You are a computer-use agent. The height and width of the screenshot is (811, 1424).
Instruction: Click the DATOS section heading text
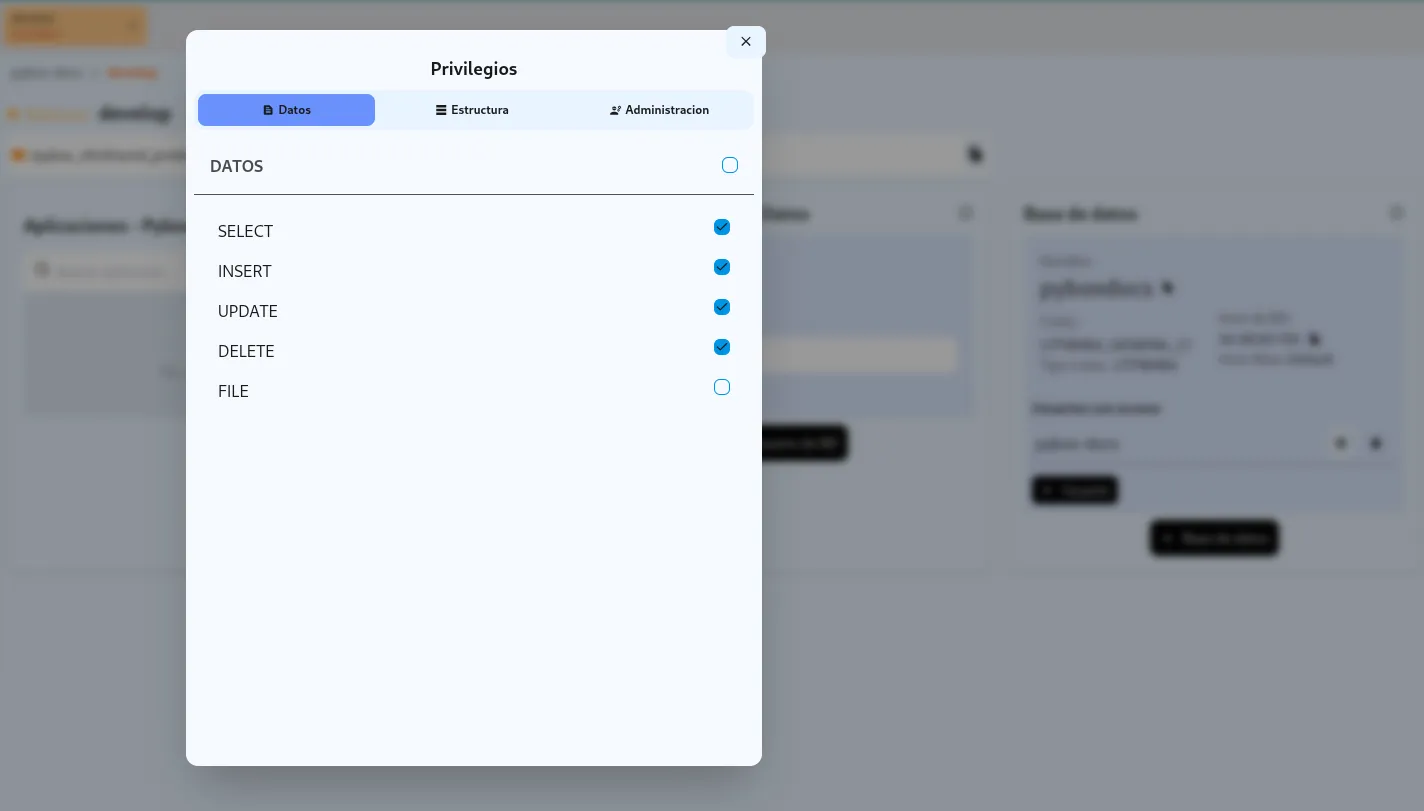click(237, 166)
